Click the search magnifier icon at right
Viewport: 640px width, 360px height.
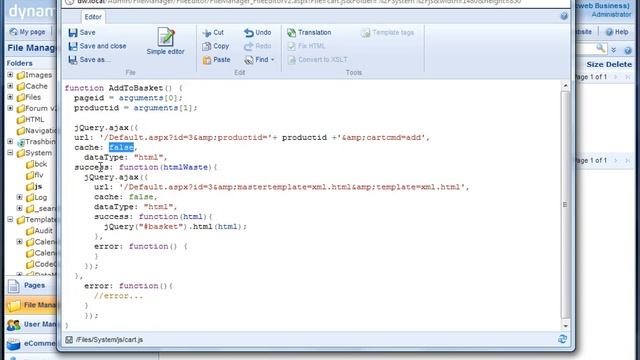click(600, 48)
